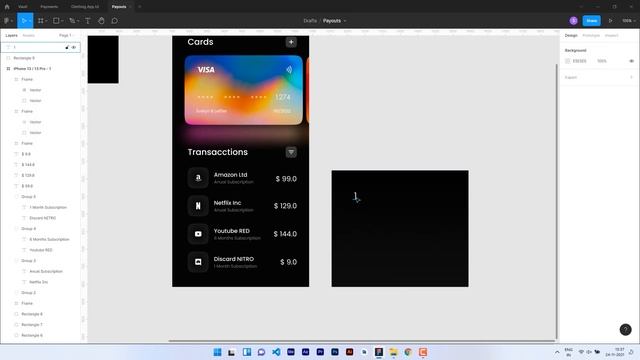Switch to Assets panel tab
The image size is (640, 360).
(29, 36)
